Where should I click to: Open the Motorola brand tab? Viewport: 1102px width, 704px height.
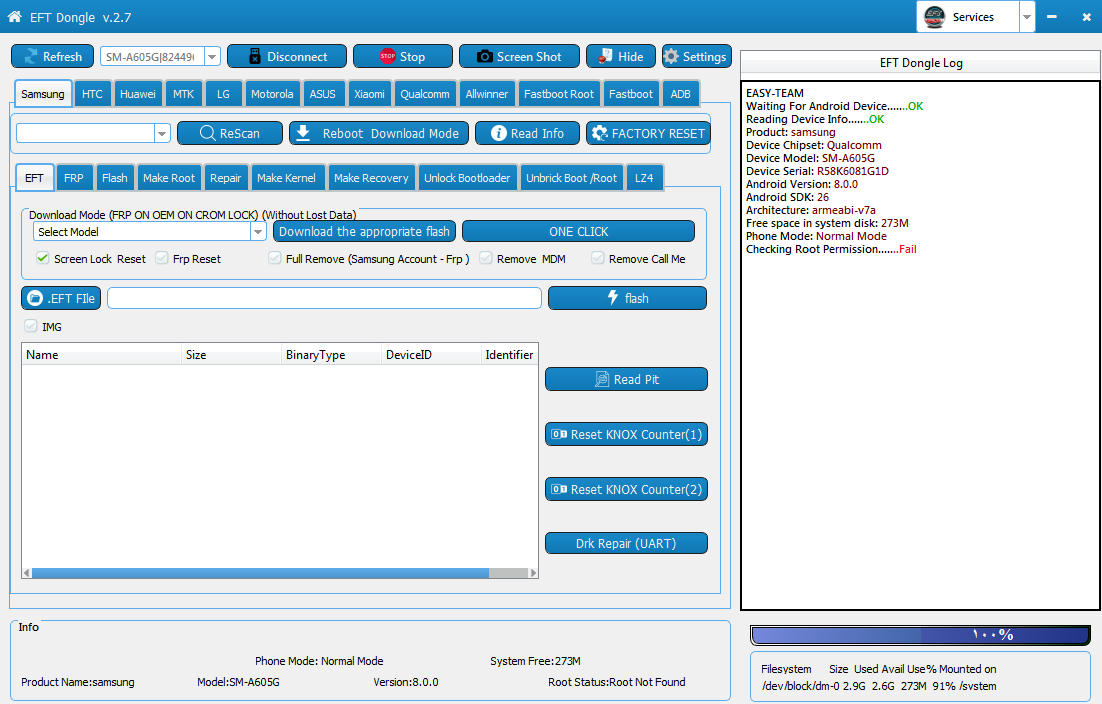tap(272, 93)
